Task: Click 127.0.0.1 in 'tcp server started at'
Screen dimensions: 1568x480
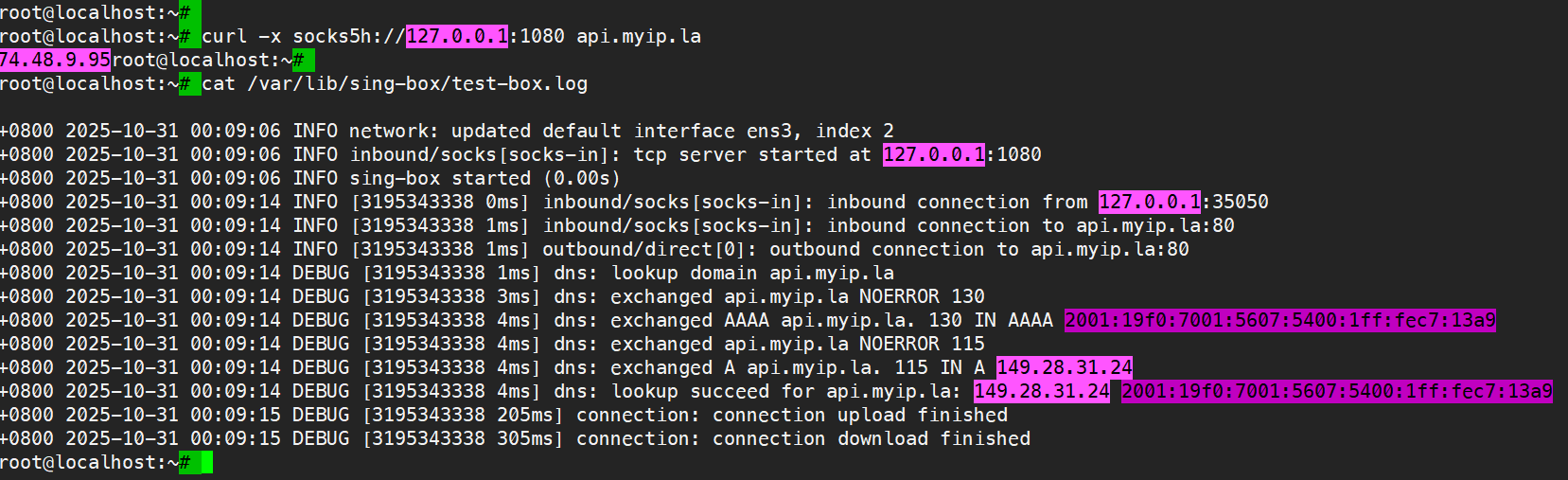Action: pyautogui.click(x=934, y=154)
